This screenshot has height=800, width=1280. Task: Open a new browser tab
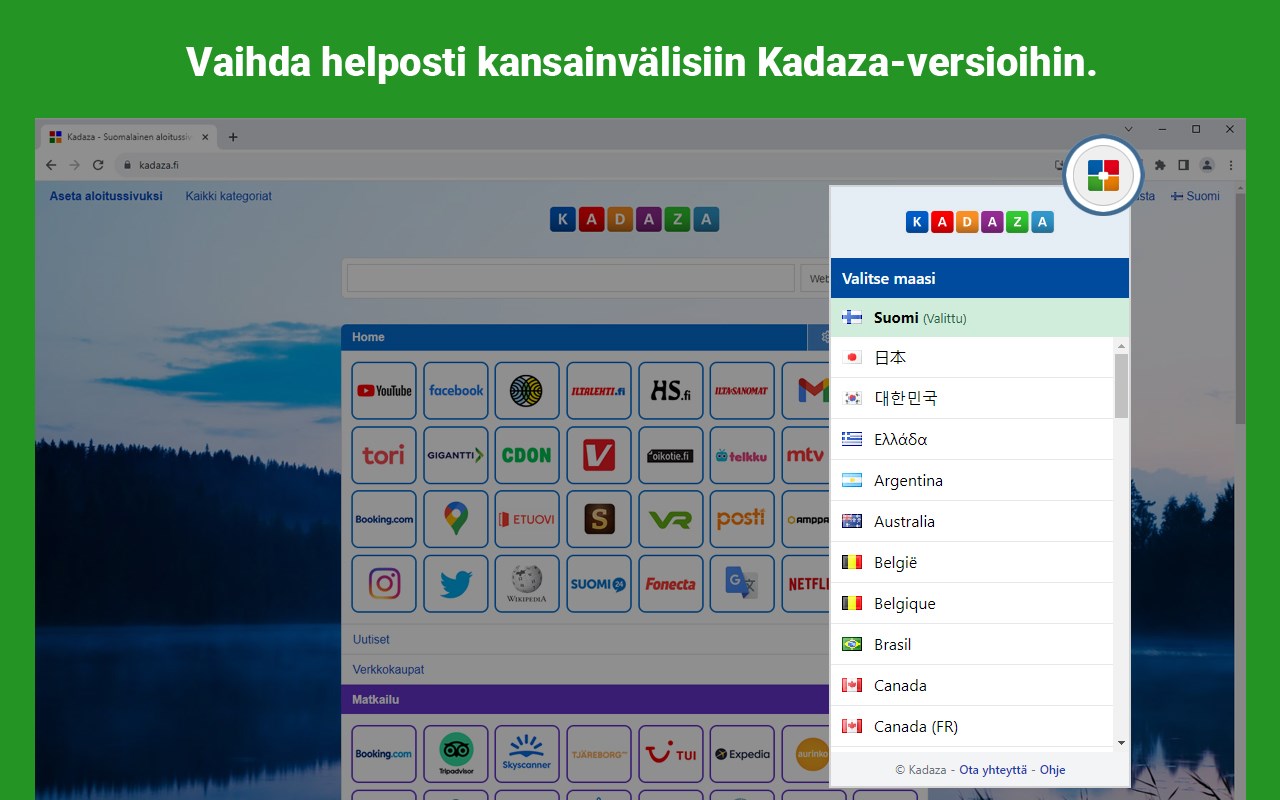coord(233,137)
